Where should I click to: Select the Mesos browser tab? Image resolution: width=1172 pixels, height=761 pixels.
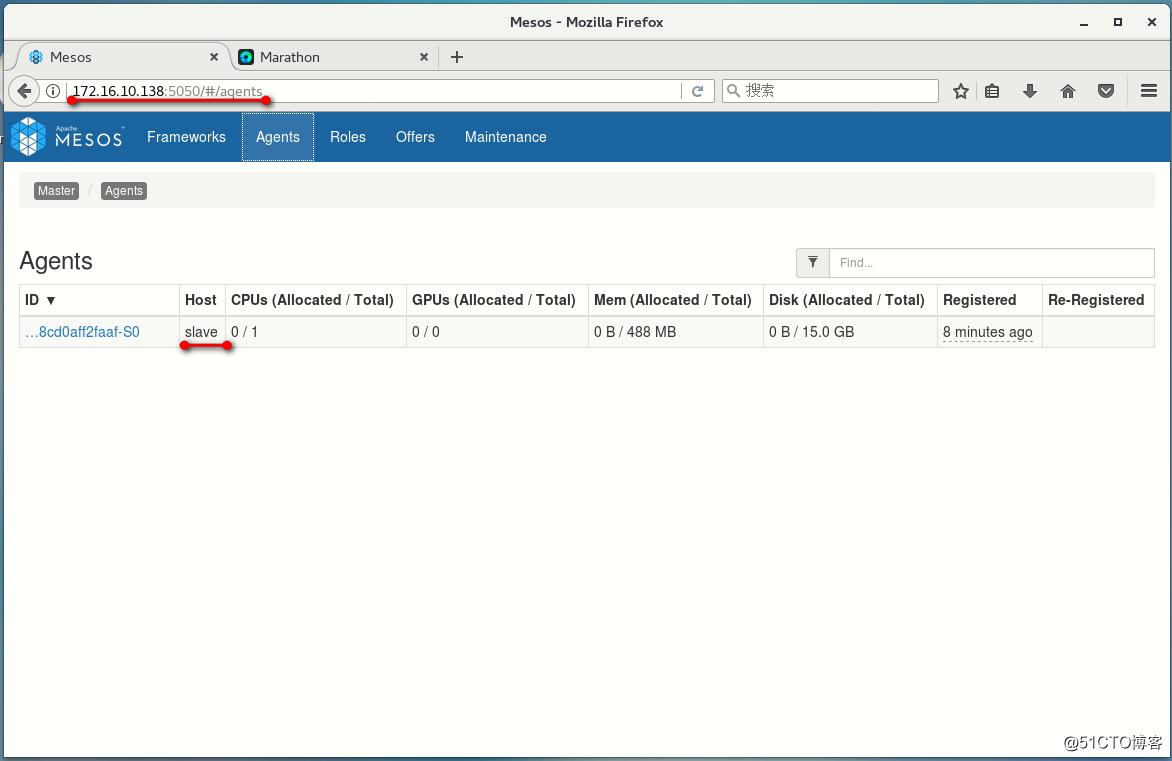point(120,57)
